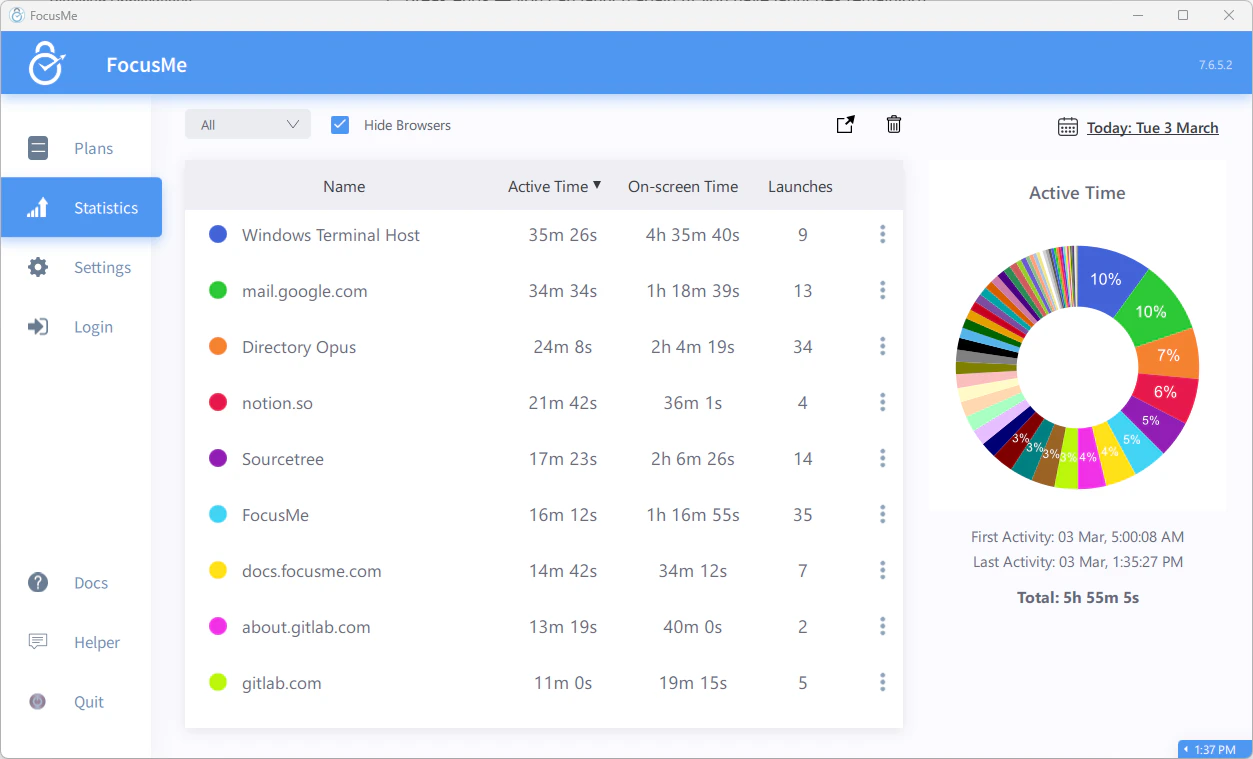Select the Windows Terminal Host name
Screen dimensions: 1253x759
click(331, 235)
